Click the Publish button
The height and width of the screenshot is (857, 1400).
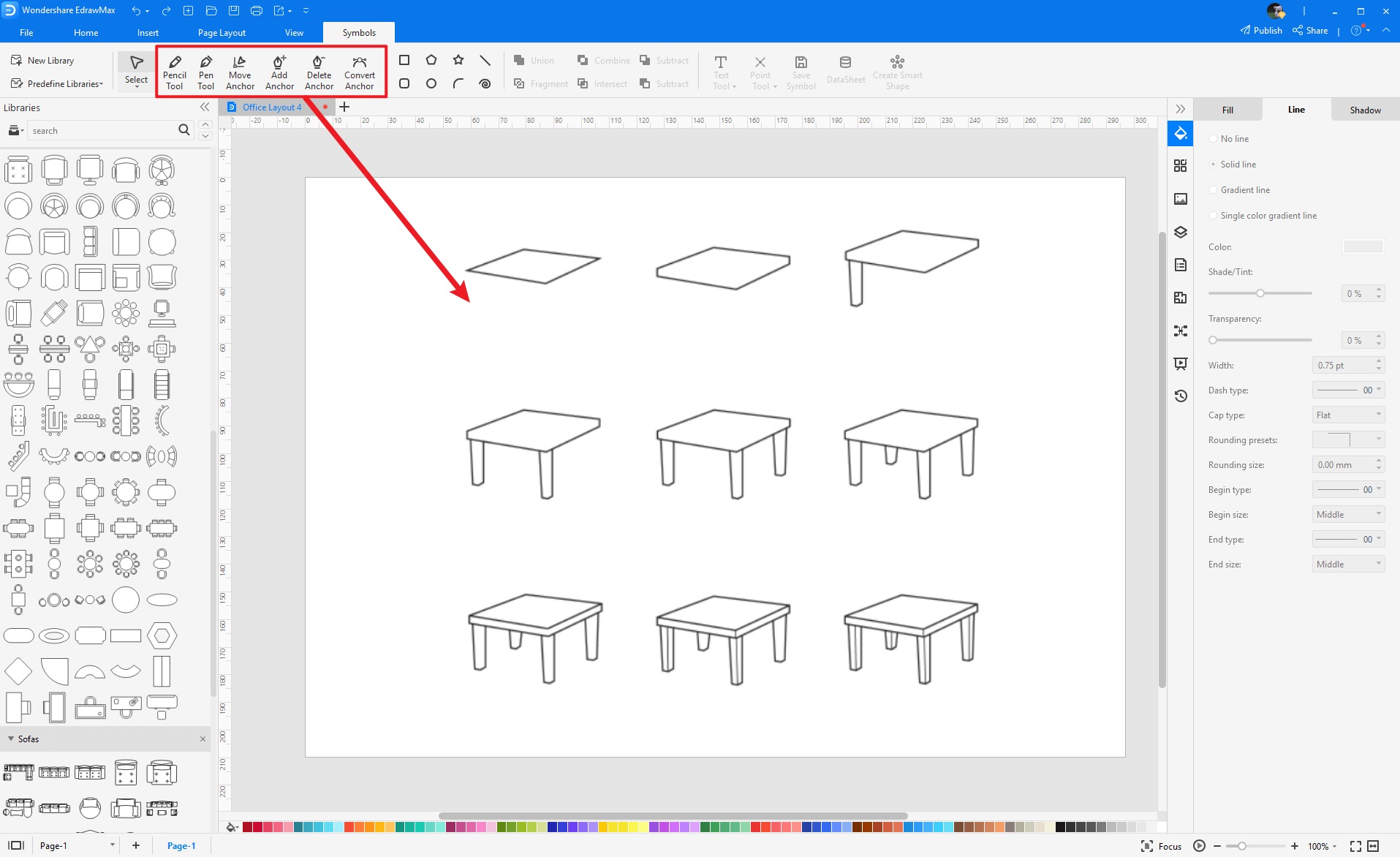click(x=1261, y=30)
